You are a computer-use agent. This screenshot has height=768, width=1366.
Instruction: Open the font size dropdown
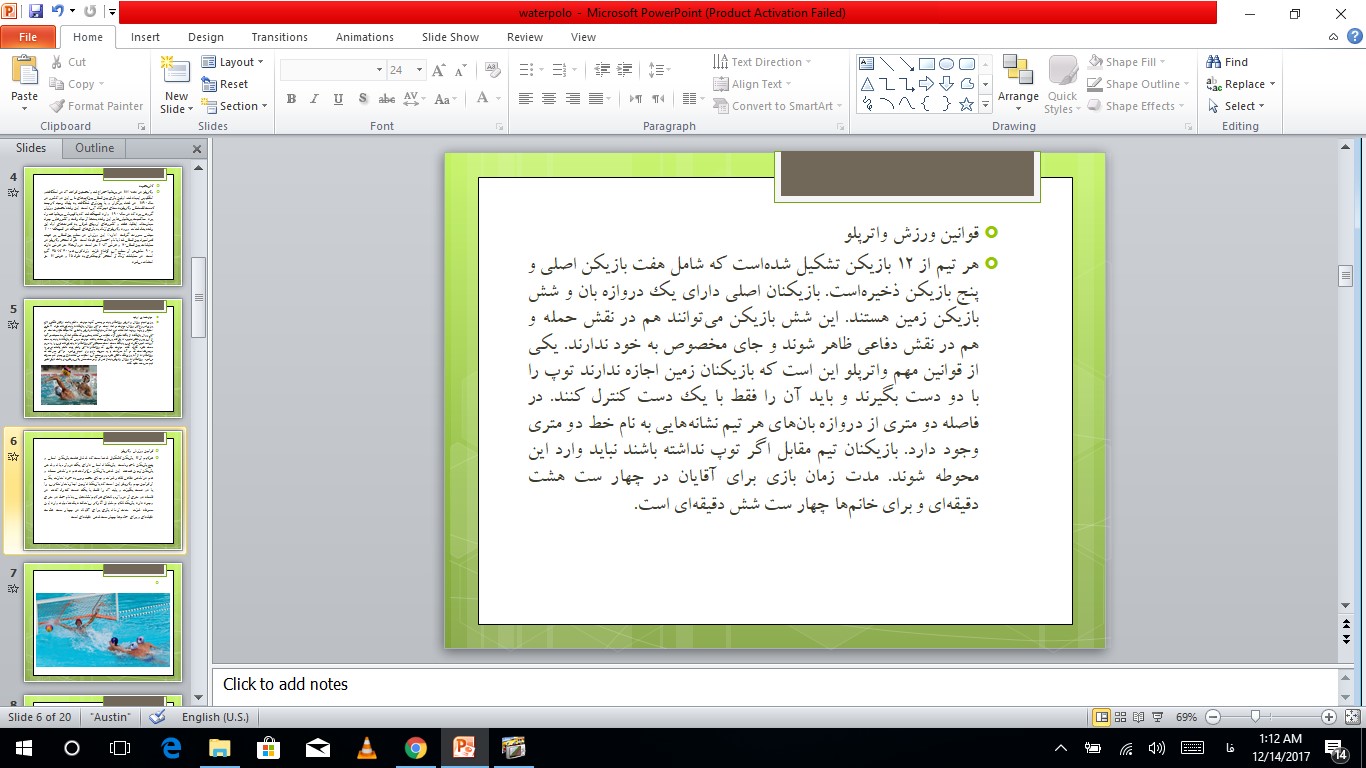click(x=419, y=70)
